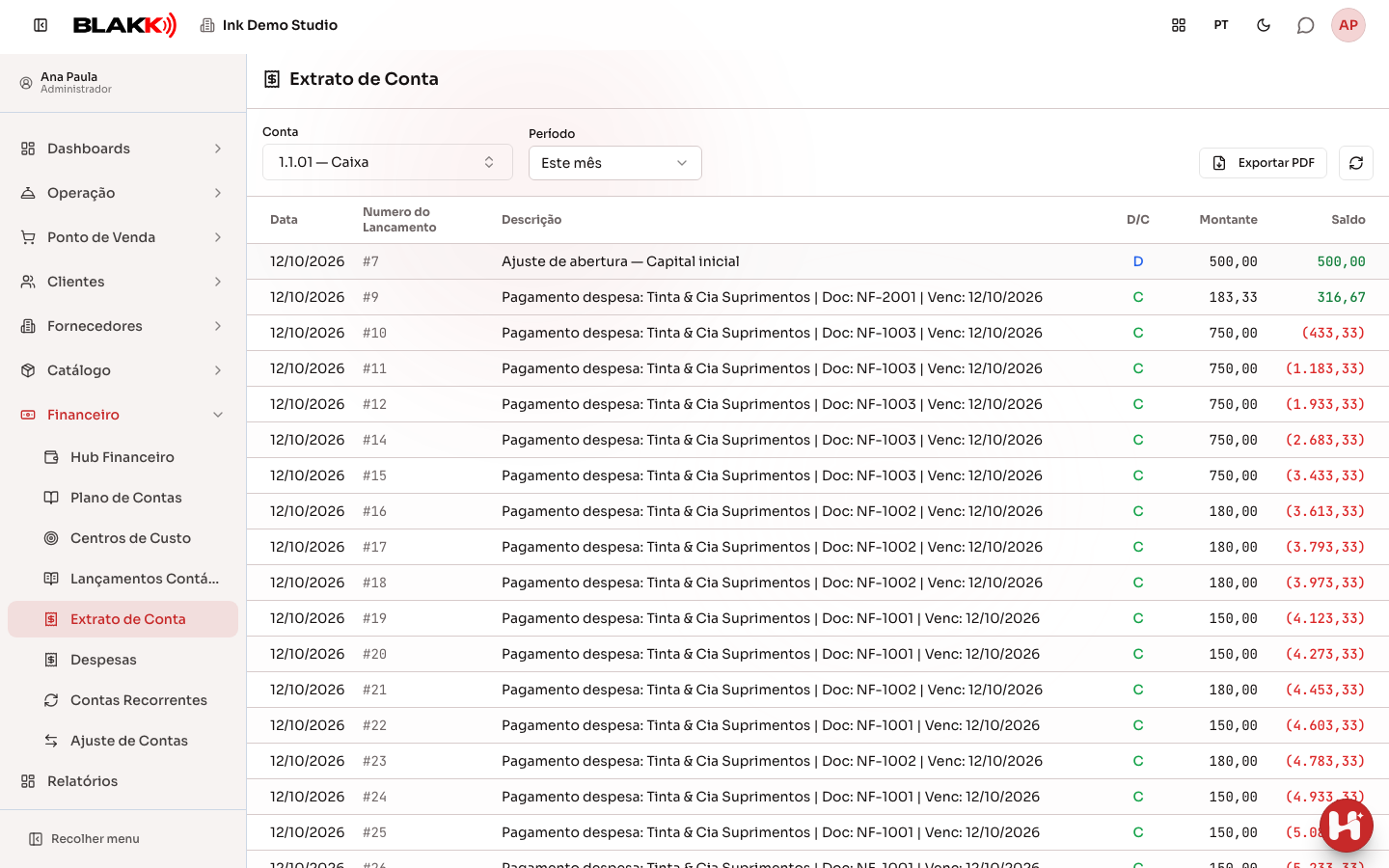The image size is (1389, 868).
Task: Open Ink Demo Studio workspace selector
Action: point(269,25)
